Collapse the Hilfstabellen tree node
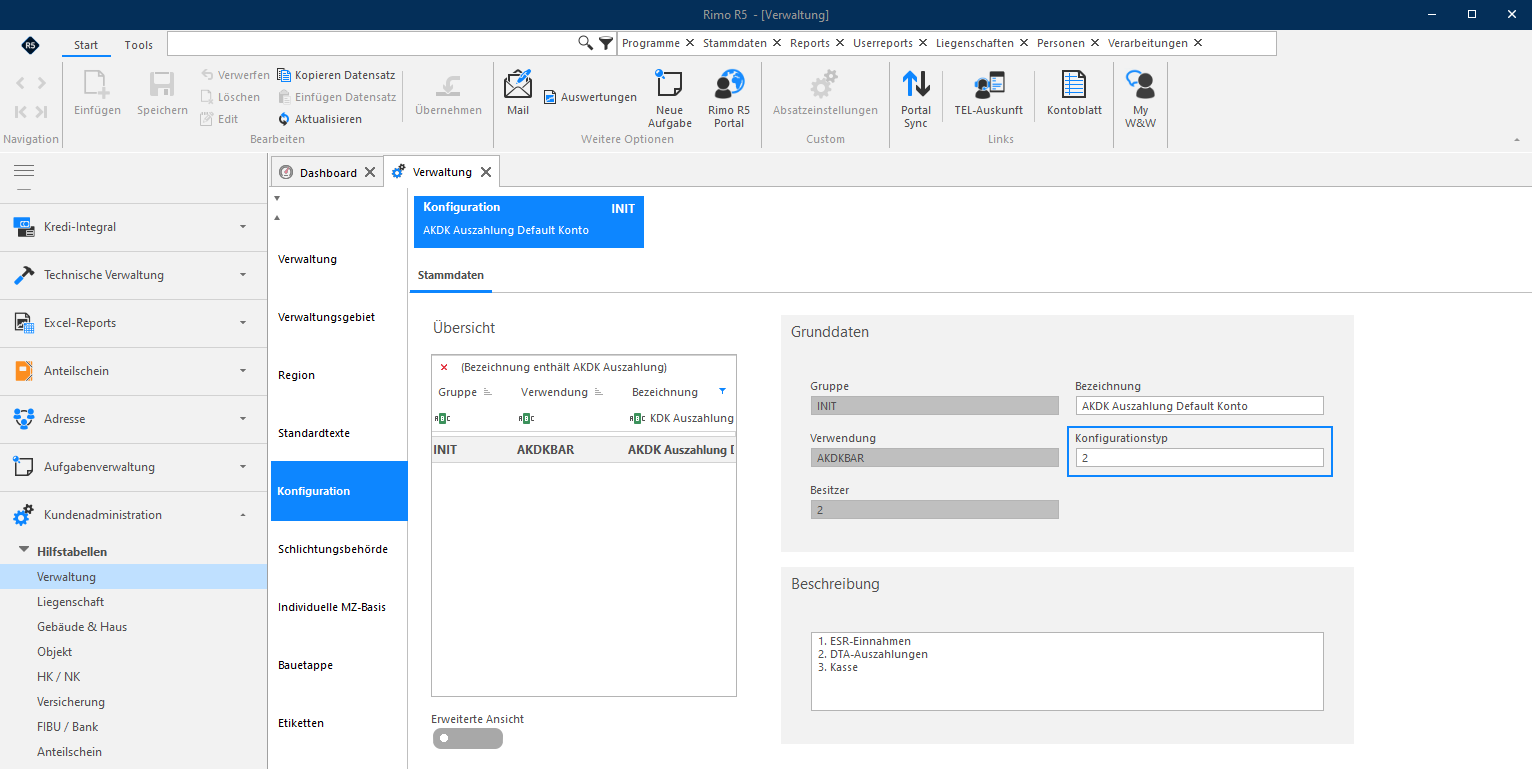This screenshot has height=769, width=1532. [x=23, y=551]
